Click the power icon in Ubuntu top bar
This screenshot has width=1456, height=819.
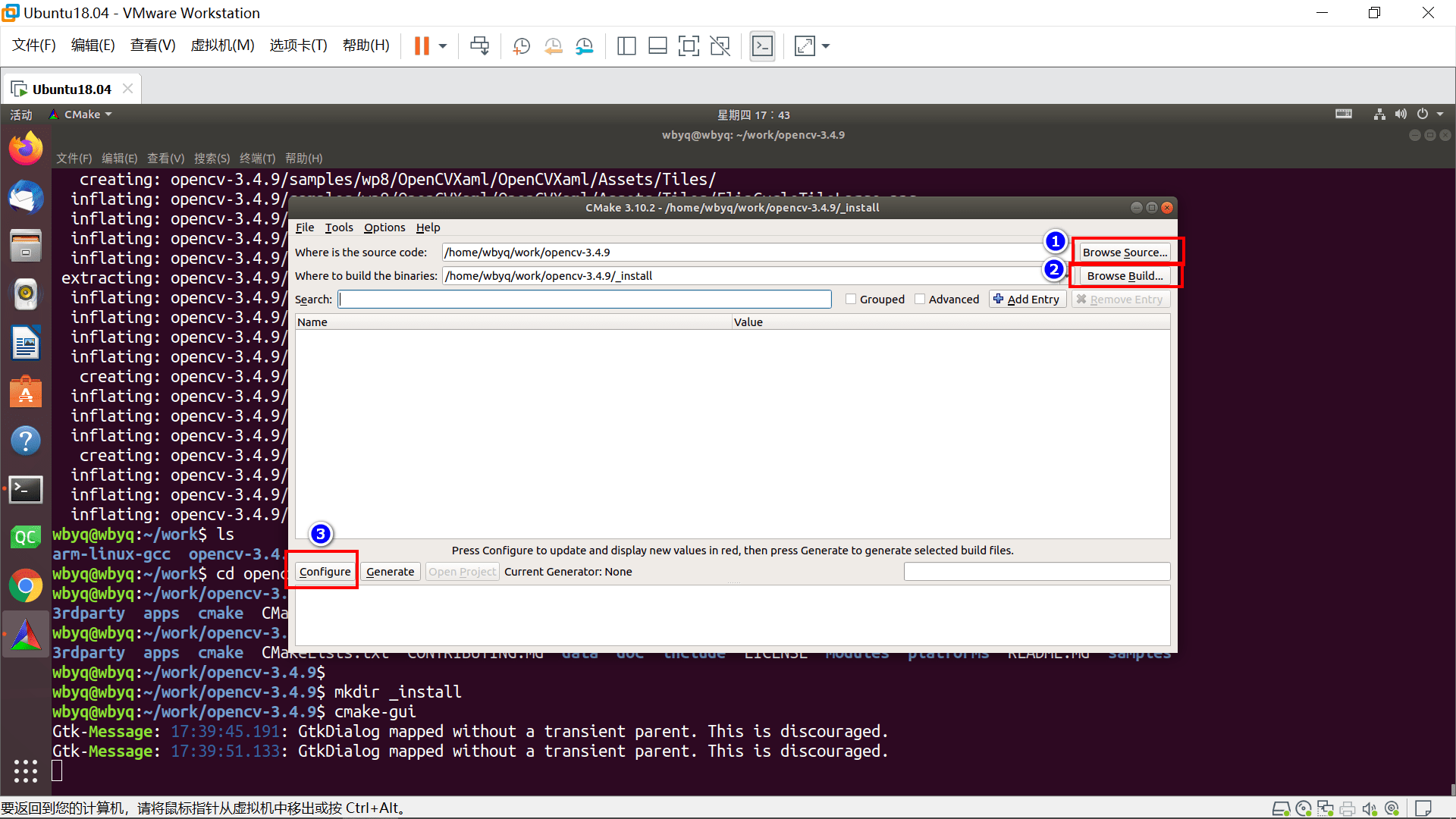pyautogui.click(x=1423, y=115)
